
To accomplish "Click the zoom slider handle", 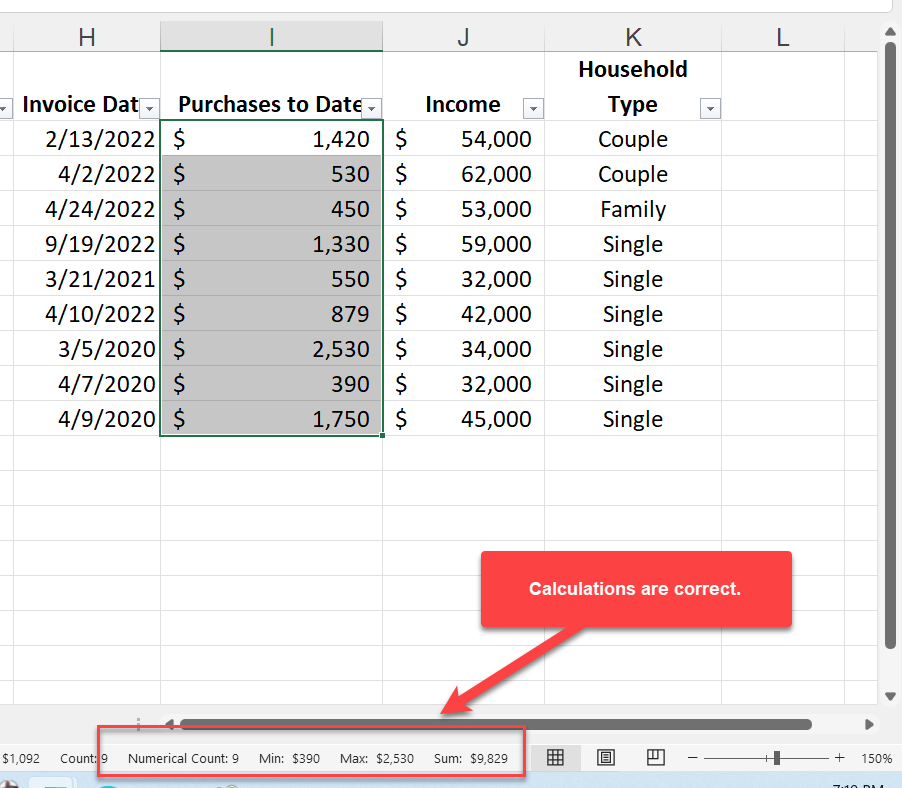I will pos(777,758).
